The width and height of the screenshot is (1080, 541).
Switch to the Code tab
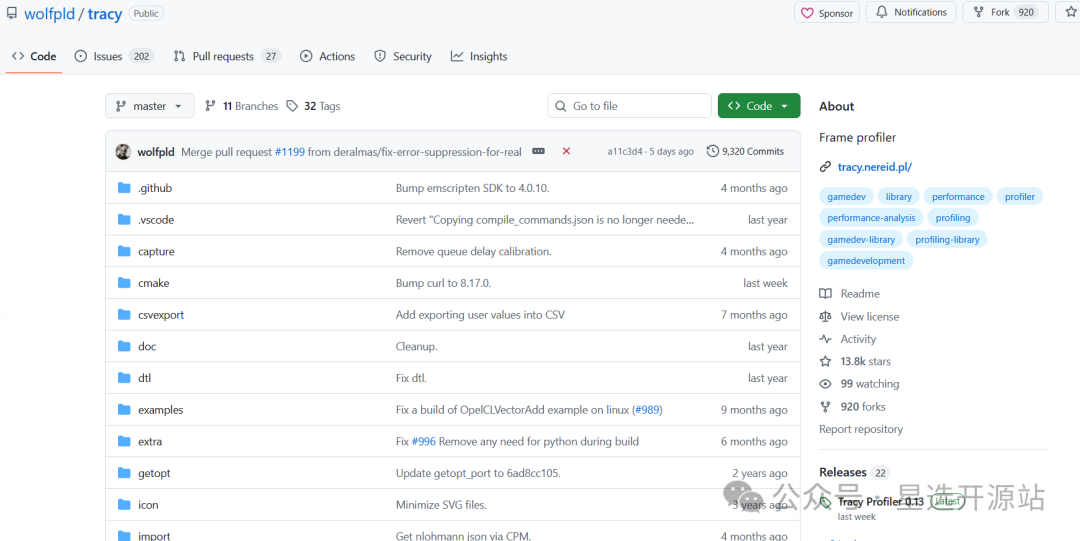point(34,57)
